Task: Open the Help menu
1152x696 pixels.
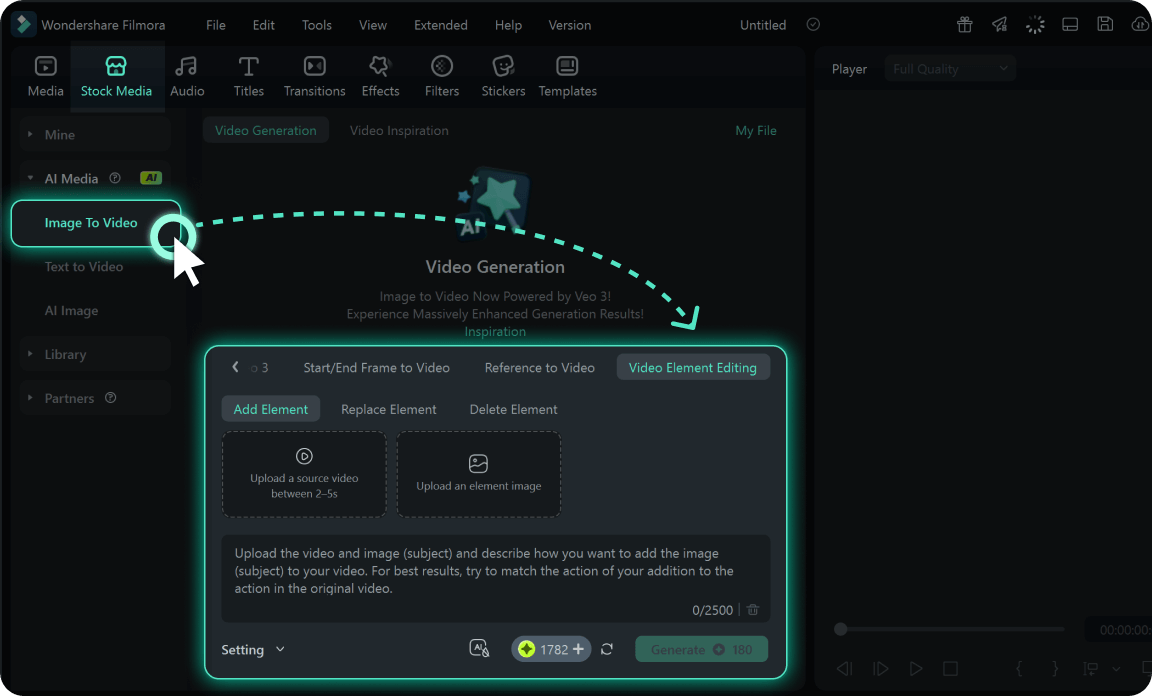Action: [x=508, y=24]
